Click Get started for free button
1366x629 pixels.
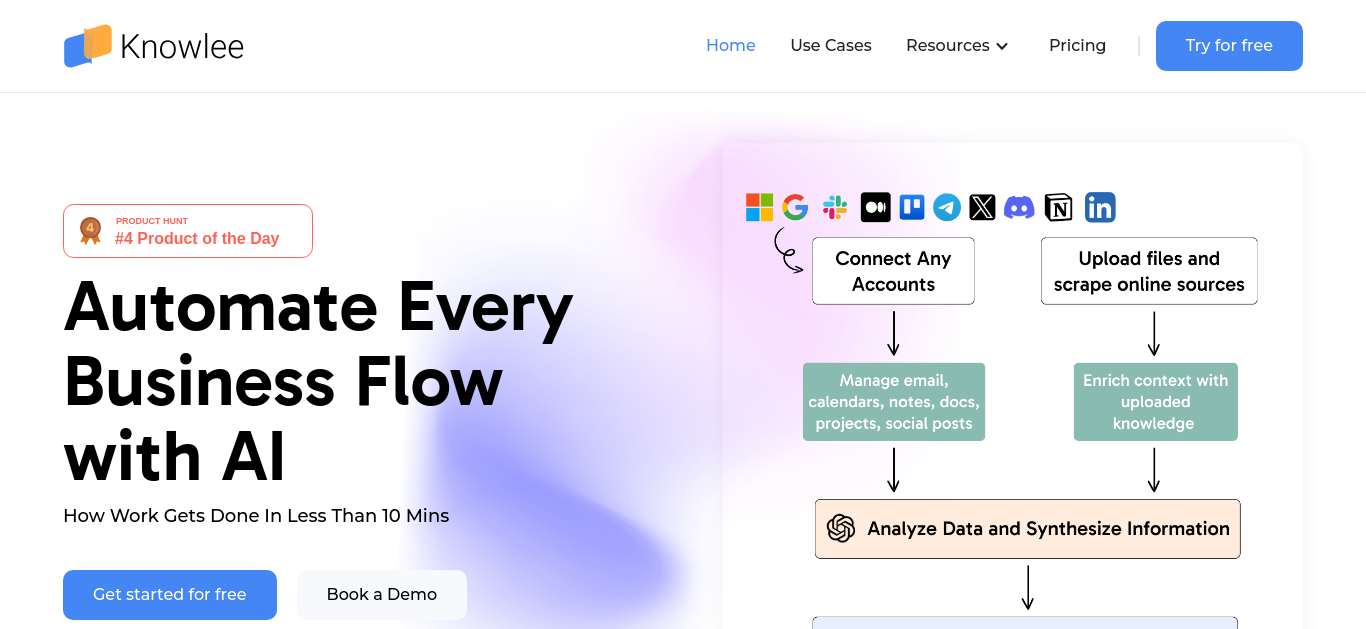coord(170,595)
